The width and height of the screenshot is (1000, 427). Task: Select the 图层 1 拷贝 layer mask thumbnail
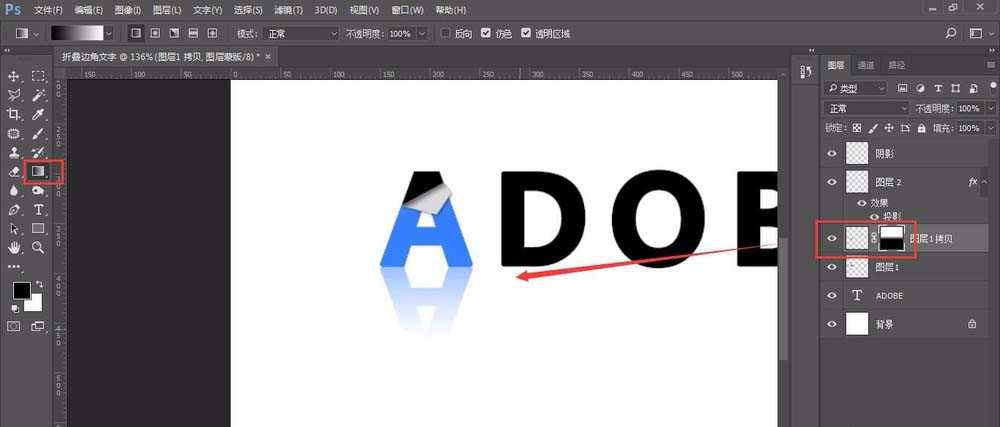pos(892,237)
